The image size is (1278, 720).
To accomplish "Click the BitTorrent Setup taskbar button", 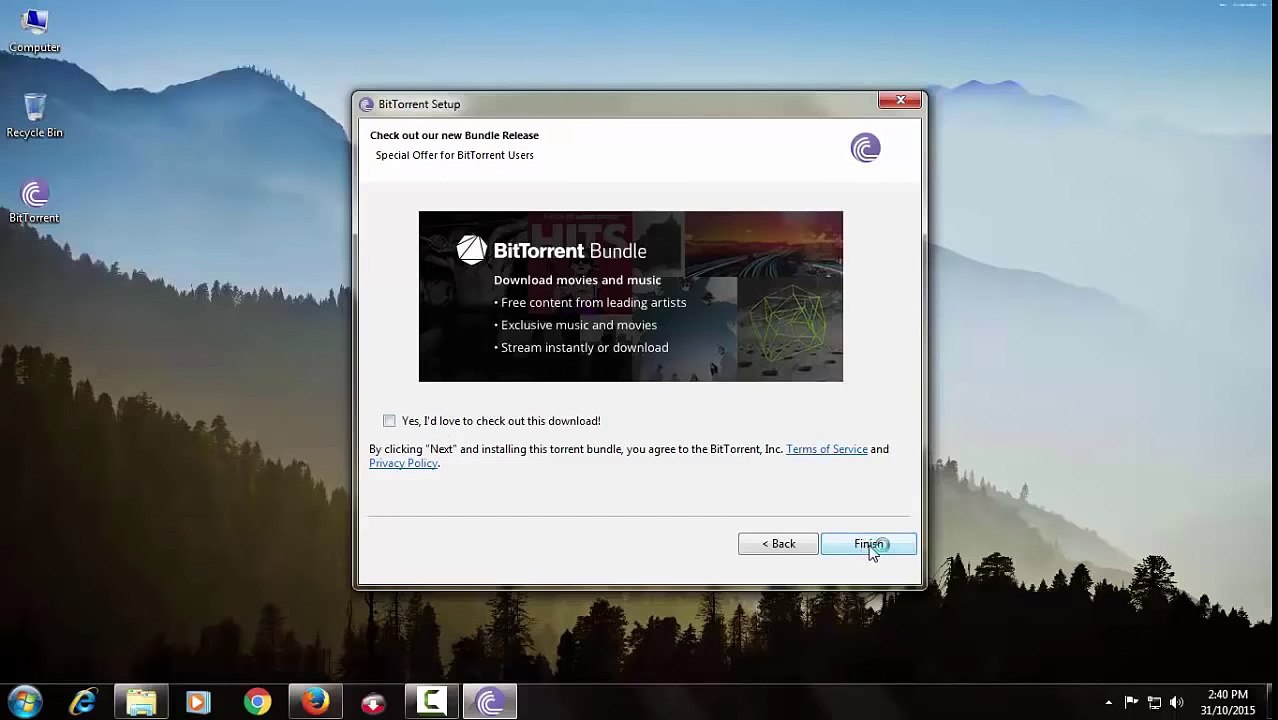I will click(489, 702).
